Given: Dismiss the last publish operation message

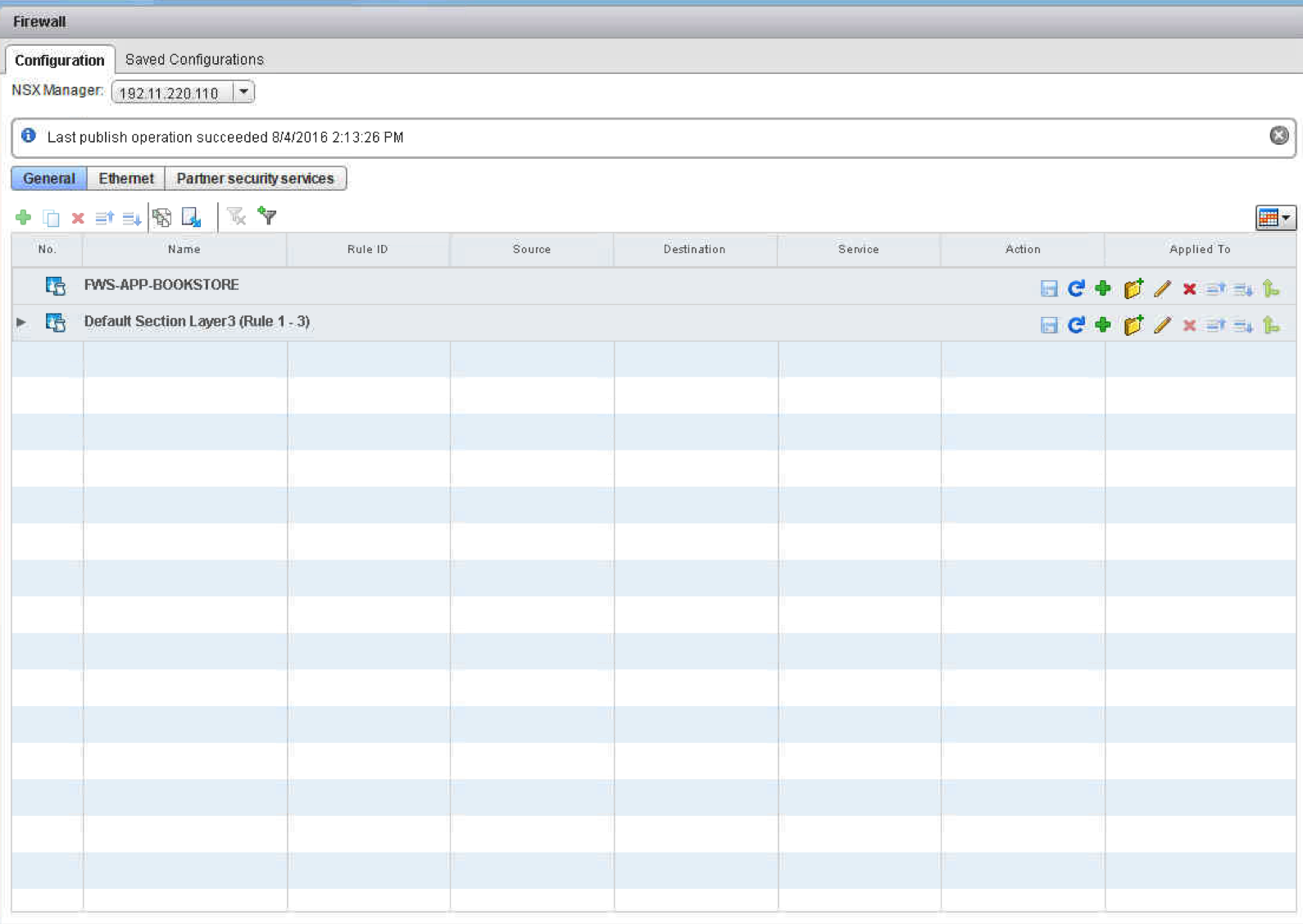Looking at the screenshot, I should point(1278,136).
